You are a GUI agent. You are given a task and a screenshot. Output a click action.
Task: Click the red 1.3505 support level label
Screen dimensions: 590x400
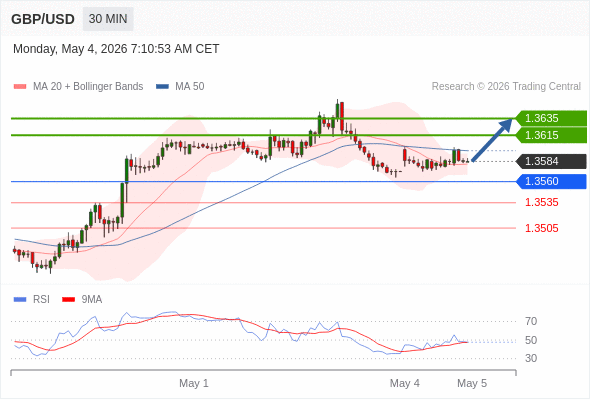coord(541,228)
